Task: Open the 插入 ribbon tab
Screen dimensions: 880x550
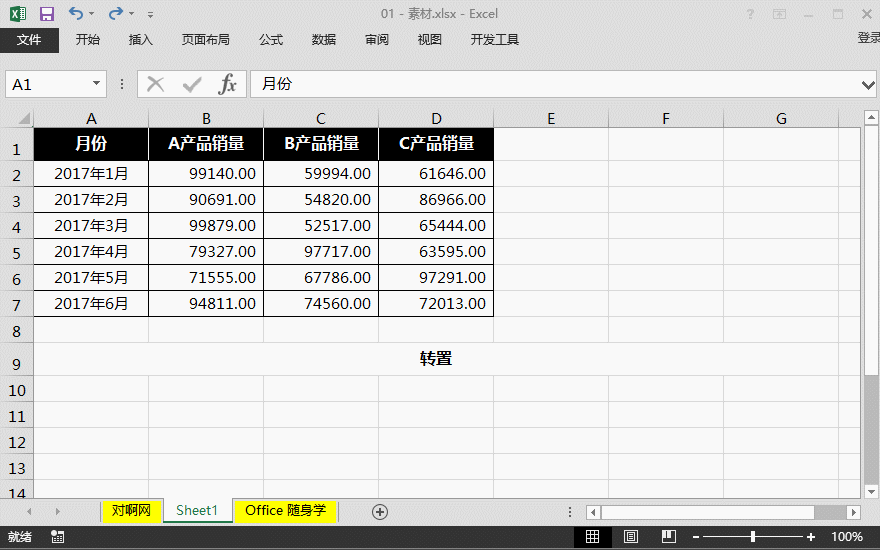Action: point(141,40)
